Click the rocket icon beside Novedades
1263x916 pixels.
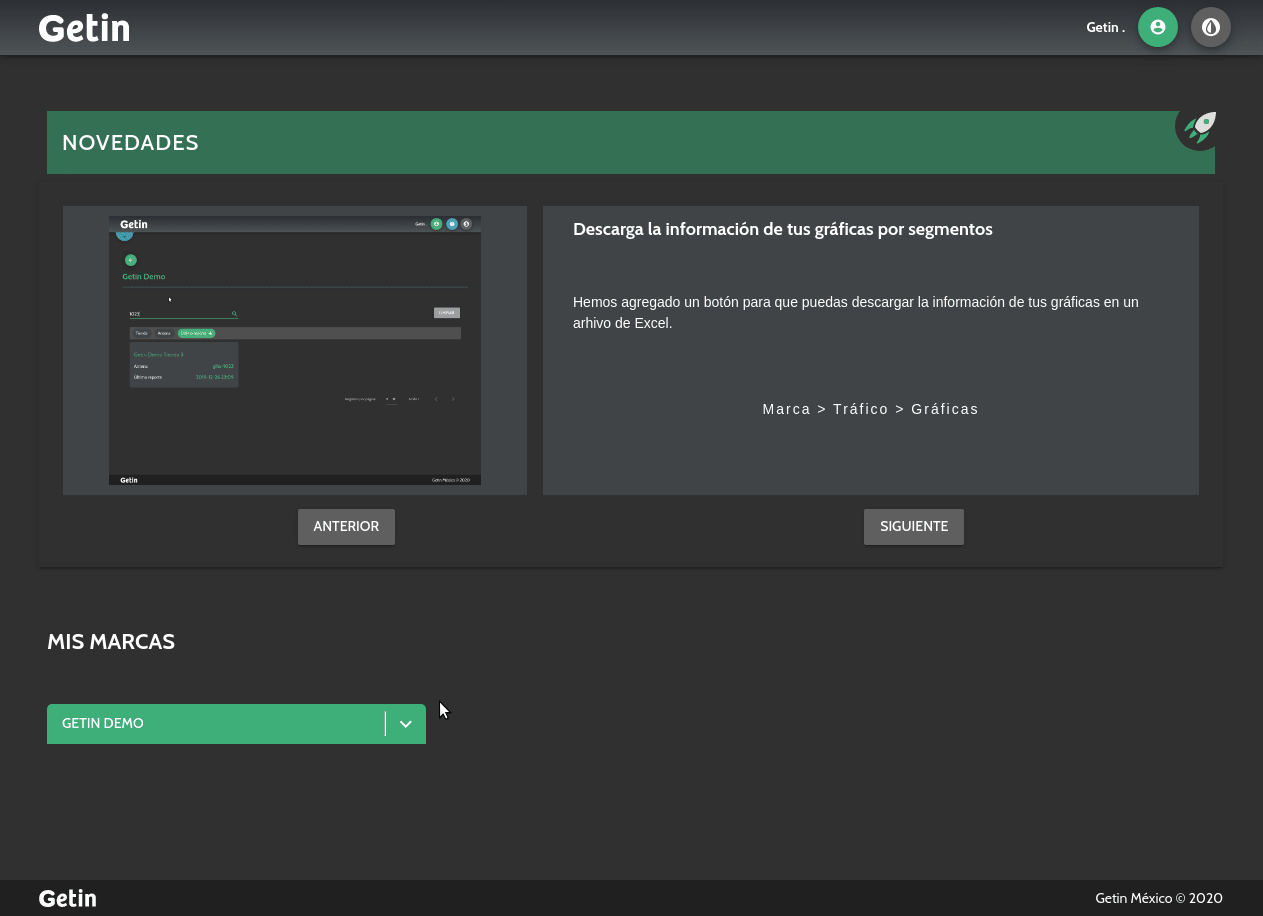click(x=1197, y=128)
